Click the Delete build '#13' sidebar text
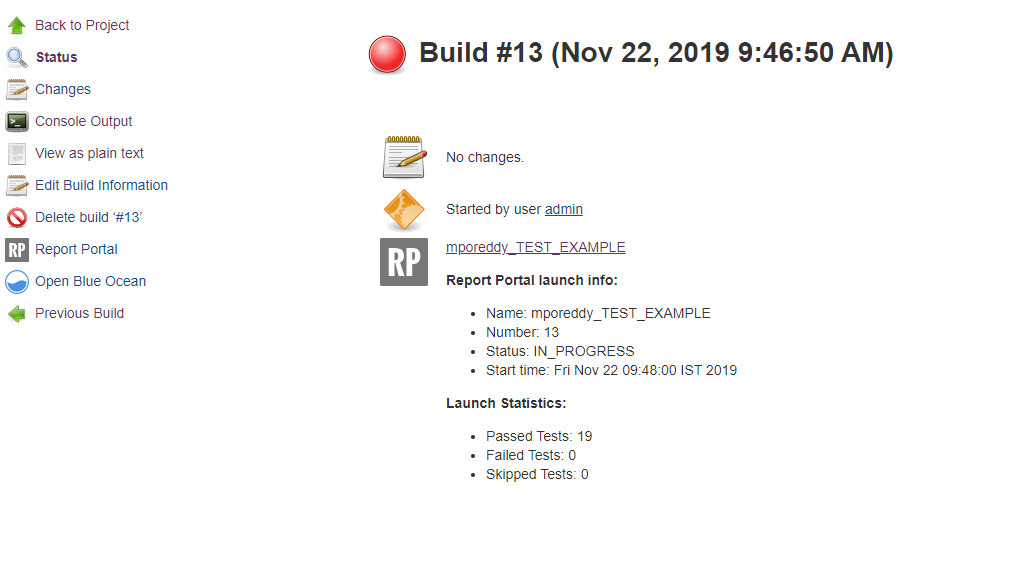The image size is (1015, 579). (87, 216)
